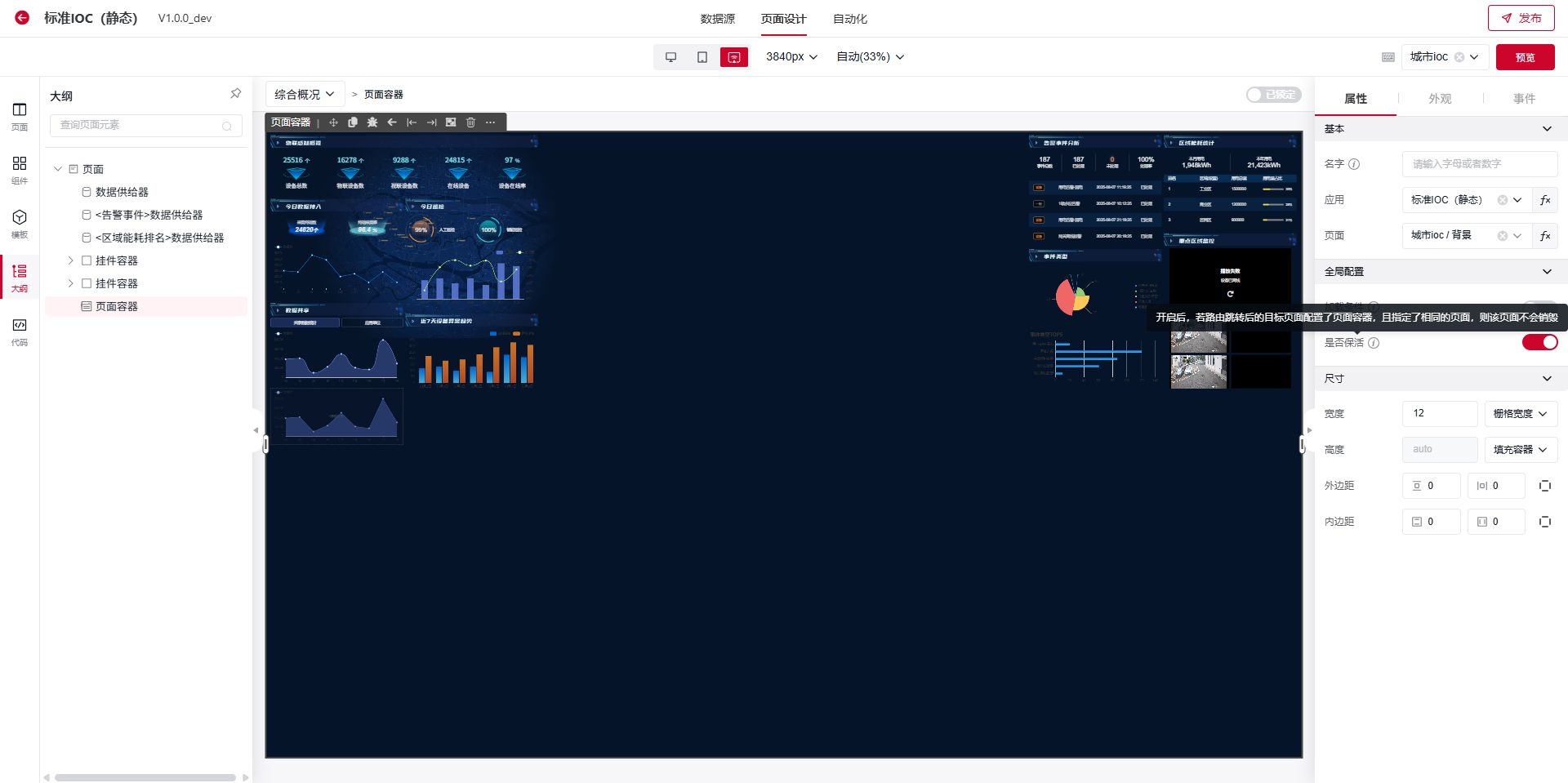The width and height of the screenshot is (1568, 783).
Task: Click the 发布 publish button
Action: click(x=1521, y=18)
